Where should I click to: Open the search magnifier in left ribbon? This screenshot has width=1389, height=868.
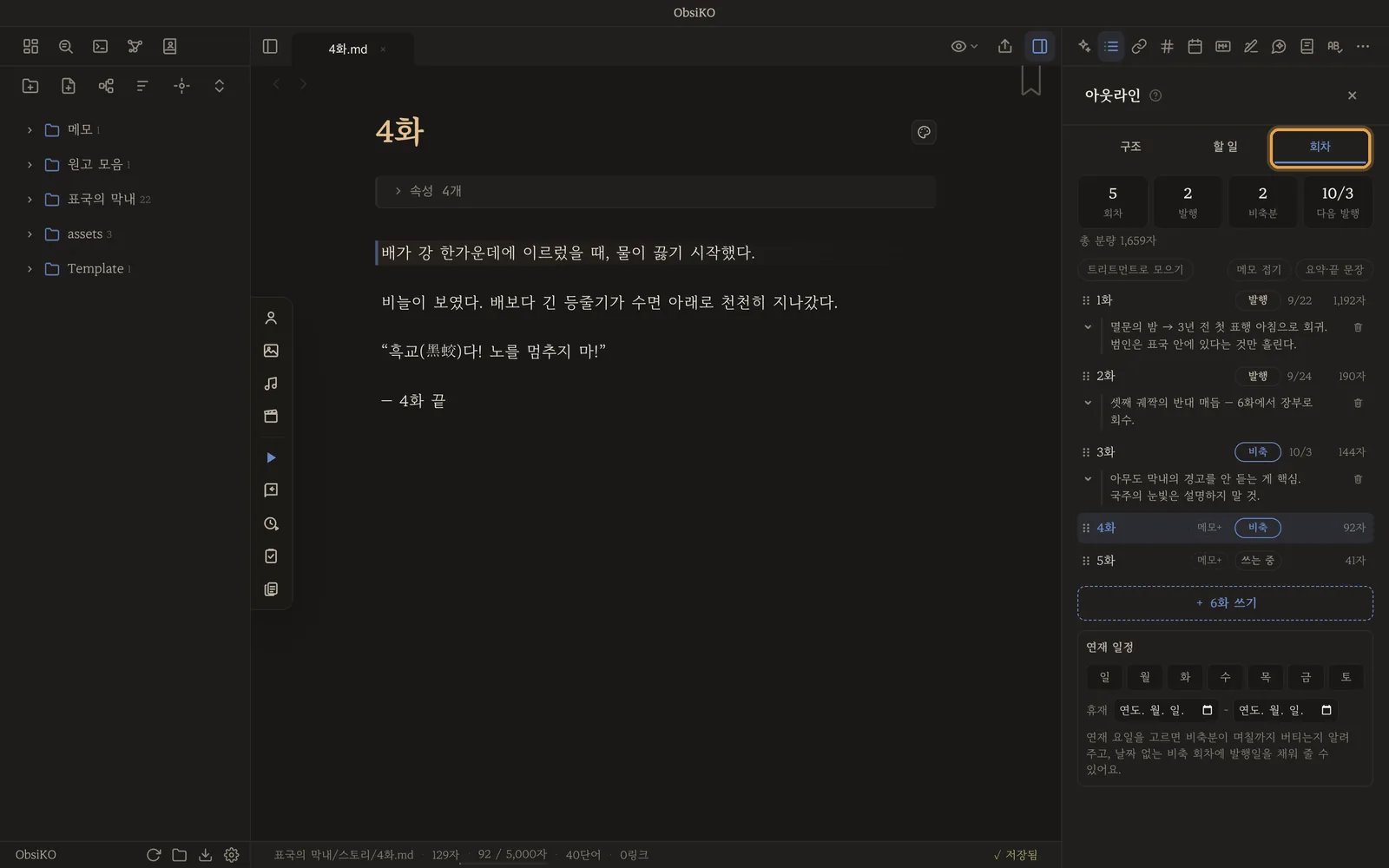click(65, 46)
